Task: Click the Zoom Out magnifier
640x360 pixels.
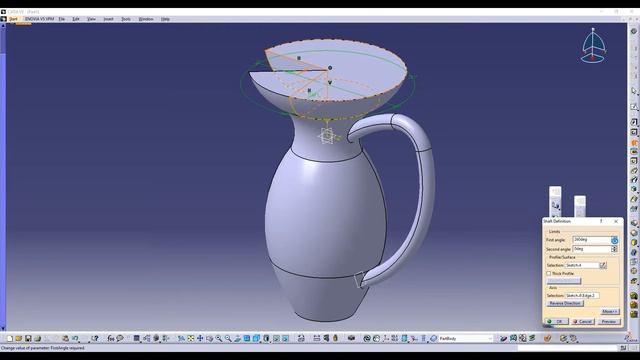Action: click(x=228, y=338)
